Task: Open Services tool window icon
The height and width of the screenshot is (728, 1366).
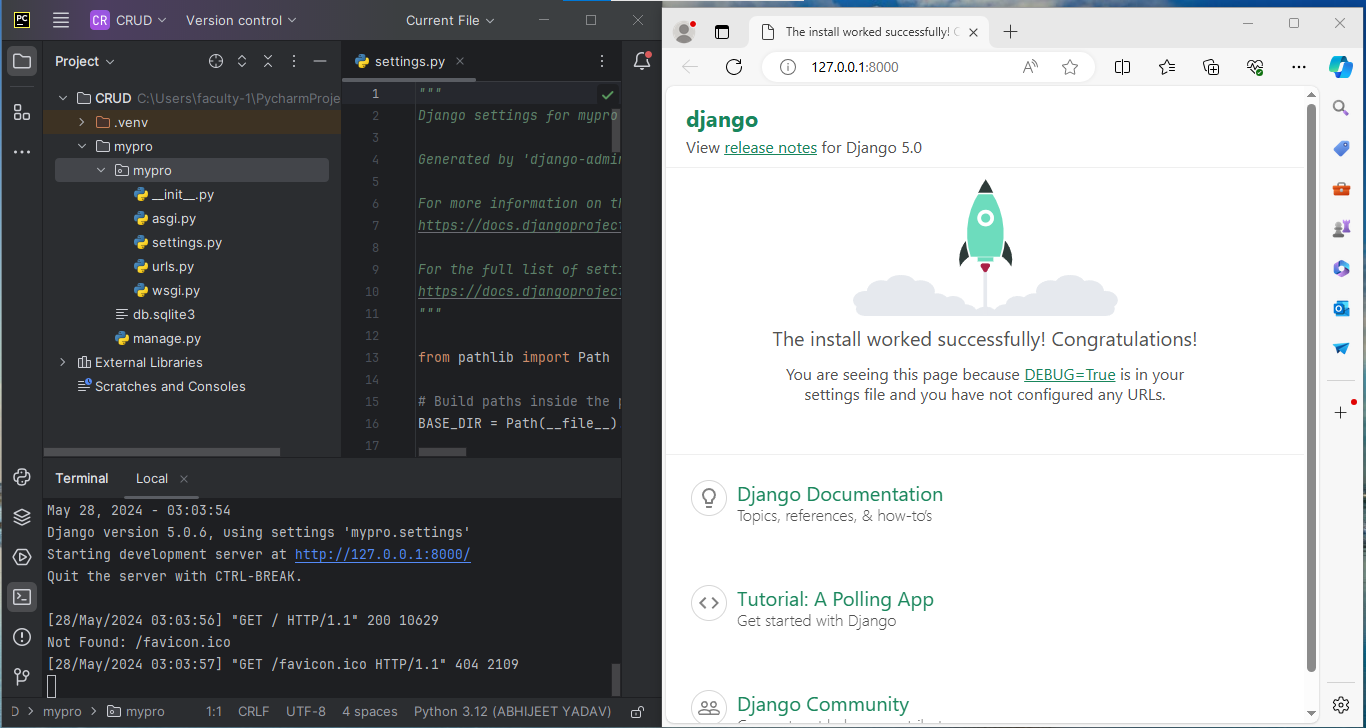Action: click(x=21, y=557)
